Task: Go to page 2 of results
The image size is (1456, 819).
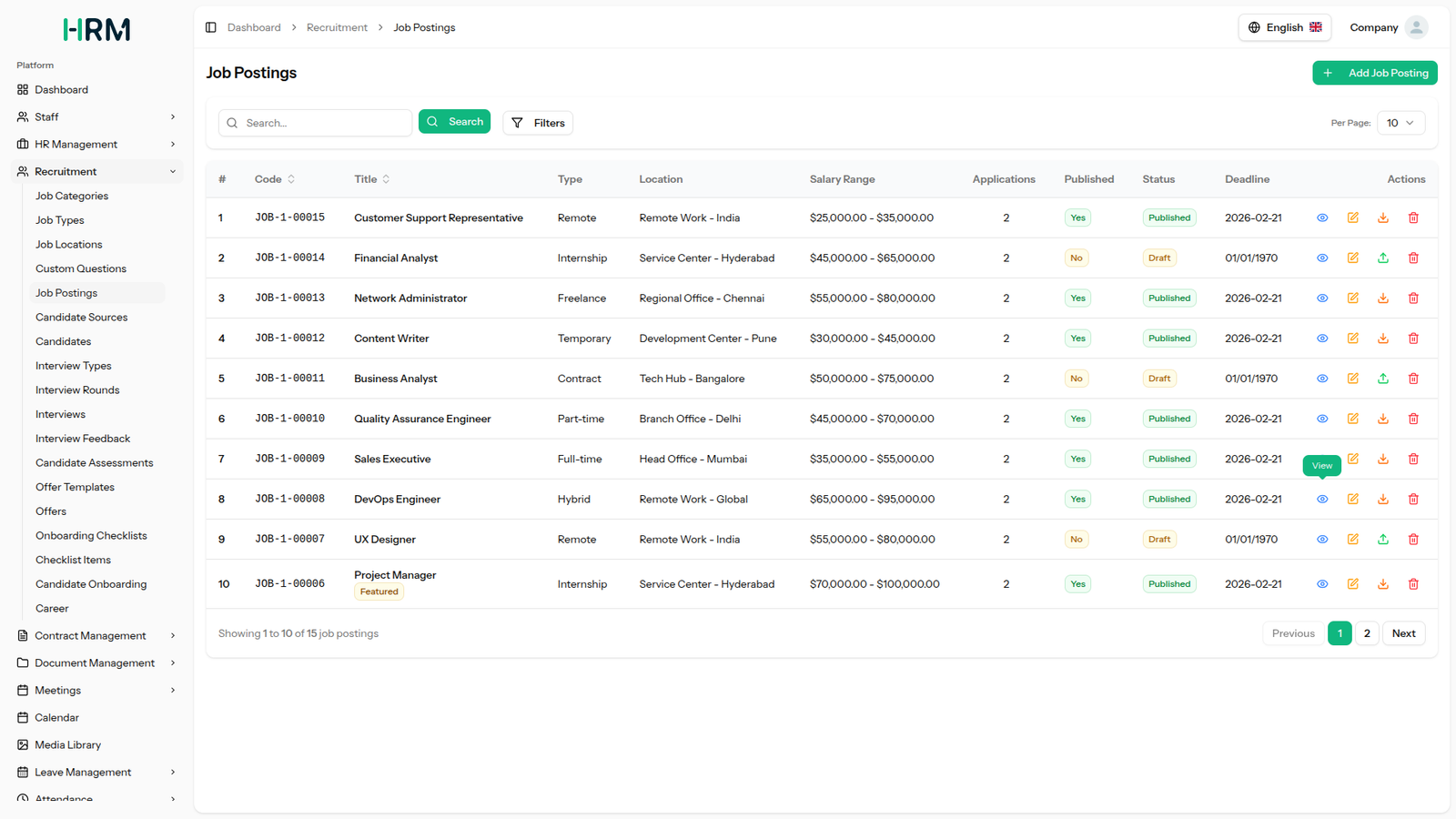Action: click(1367, 633)
